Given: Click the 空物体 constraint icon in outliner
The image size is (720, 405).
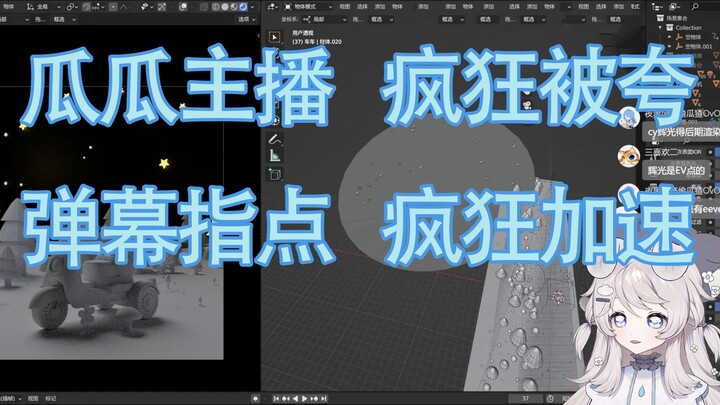Looking at the screenshot, I should [x=715, y=37].
